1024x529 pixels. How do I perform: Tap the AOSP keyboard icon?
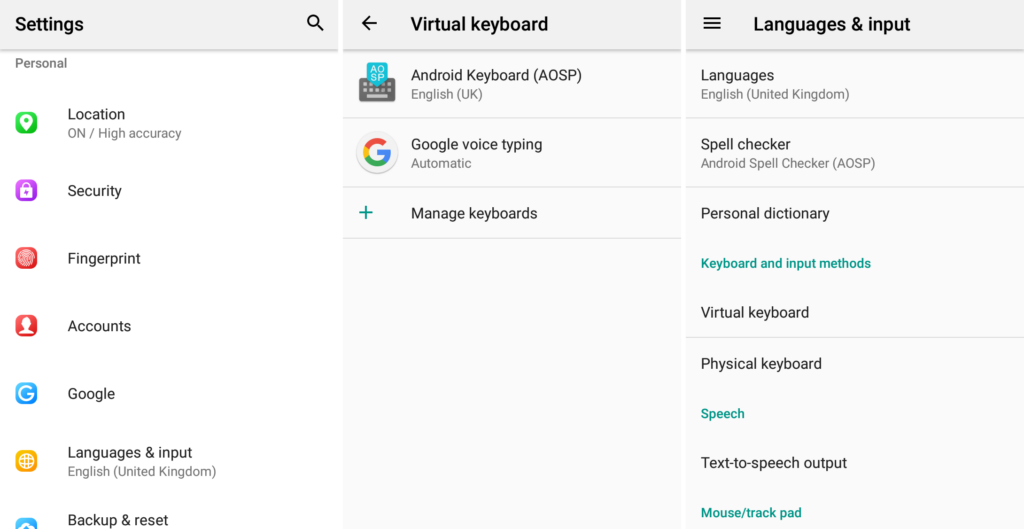pyautogui.click(x=377, y=83)
